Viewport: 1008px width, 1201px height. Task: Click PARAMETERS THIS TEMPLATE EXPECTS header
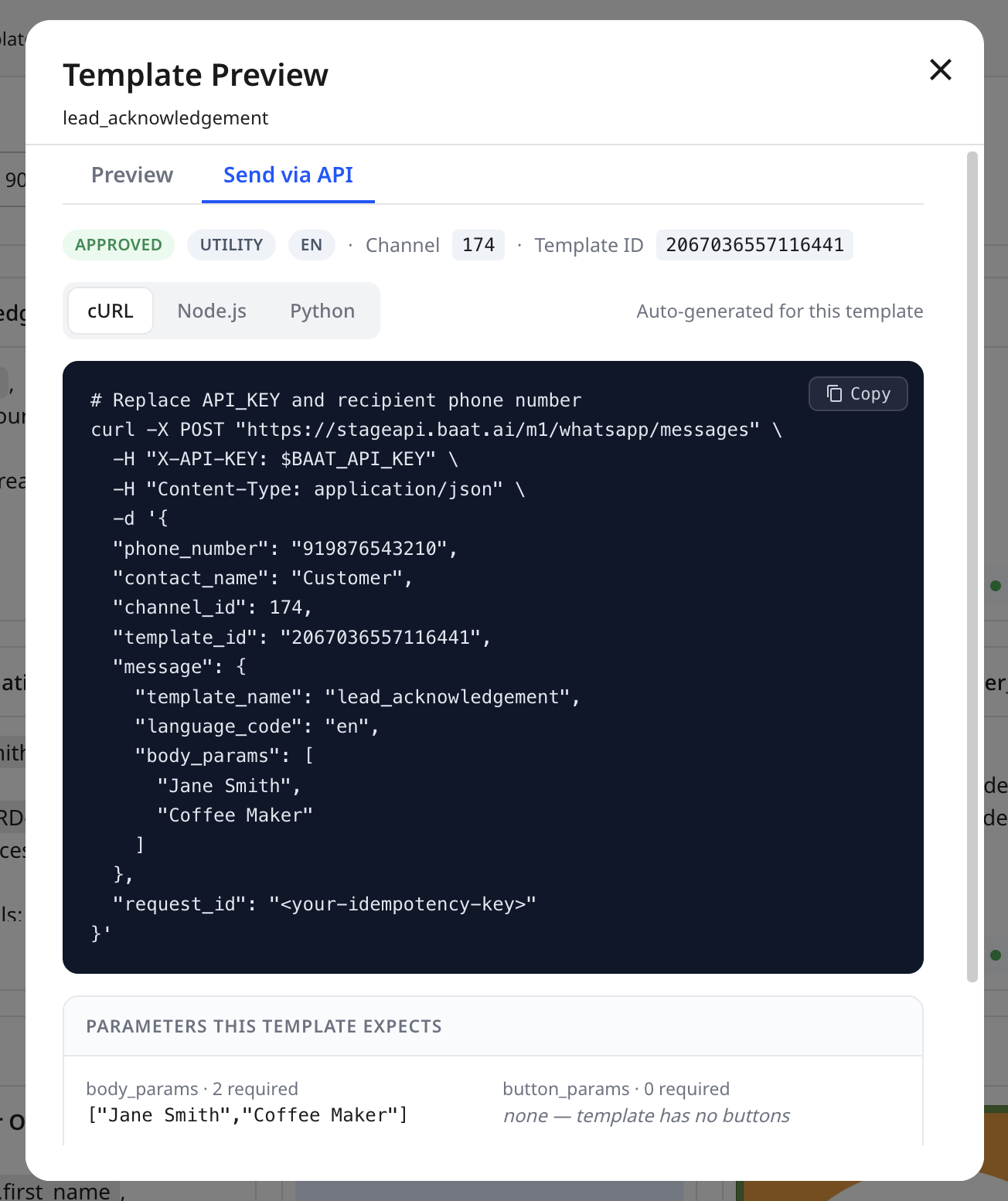click(264, 1026)
